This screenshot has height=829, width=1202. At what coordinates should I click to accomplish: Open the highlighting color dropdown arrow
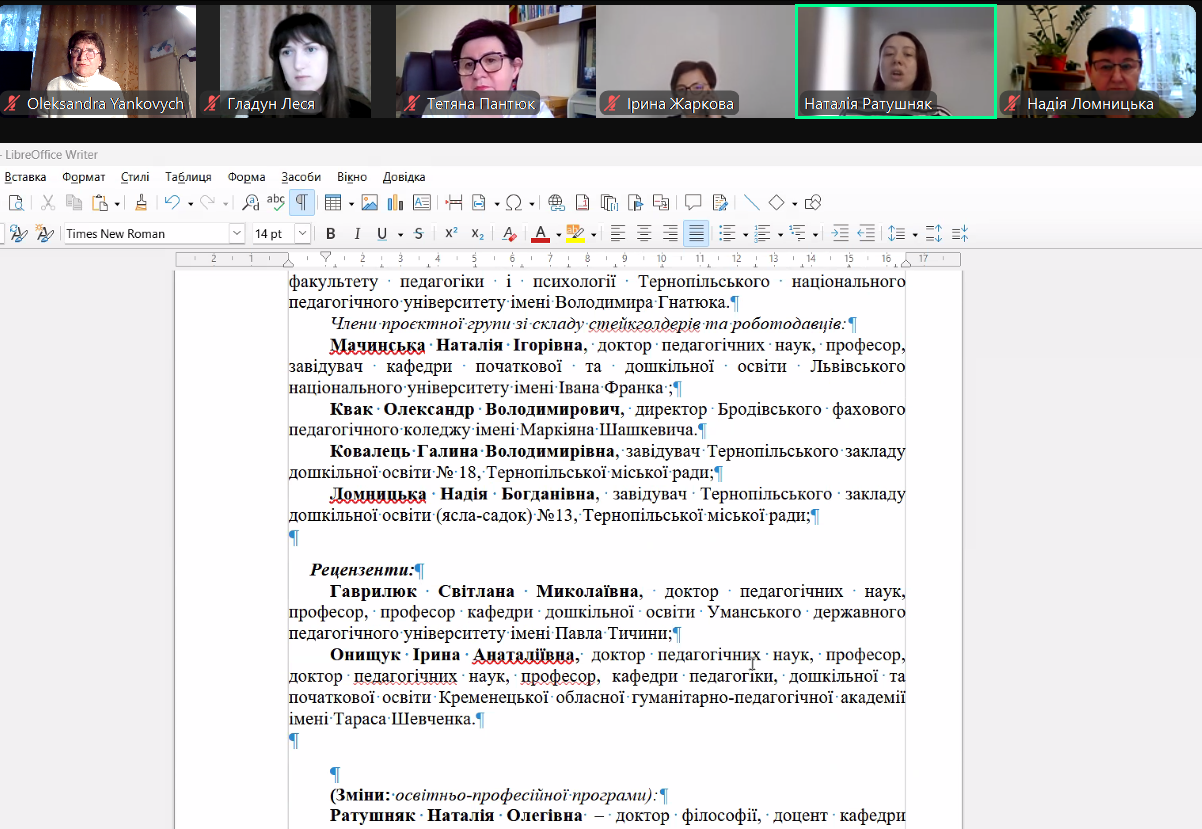(593, 233)
